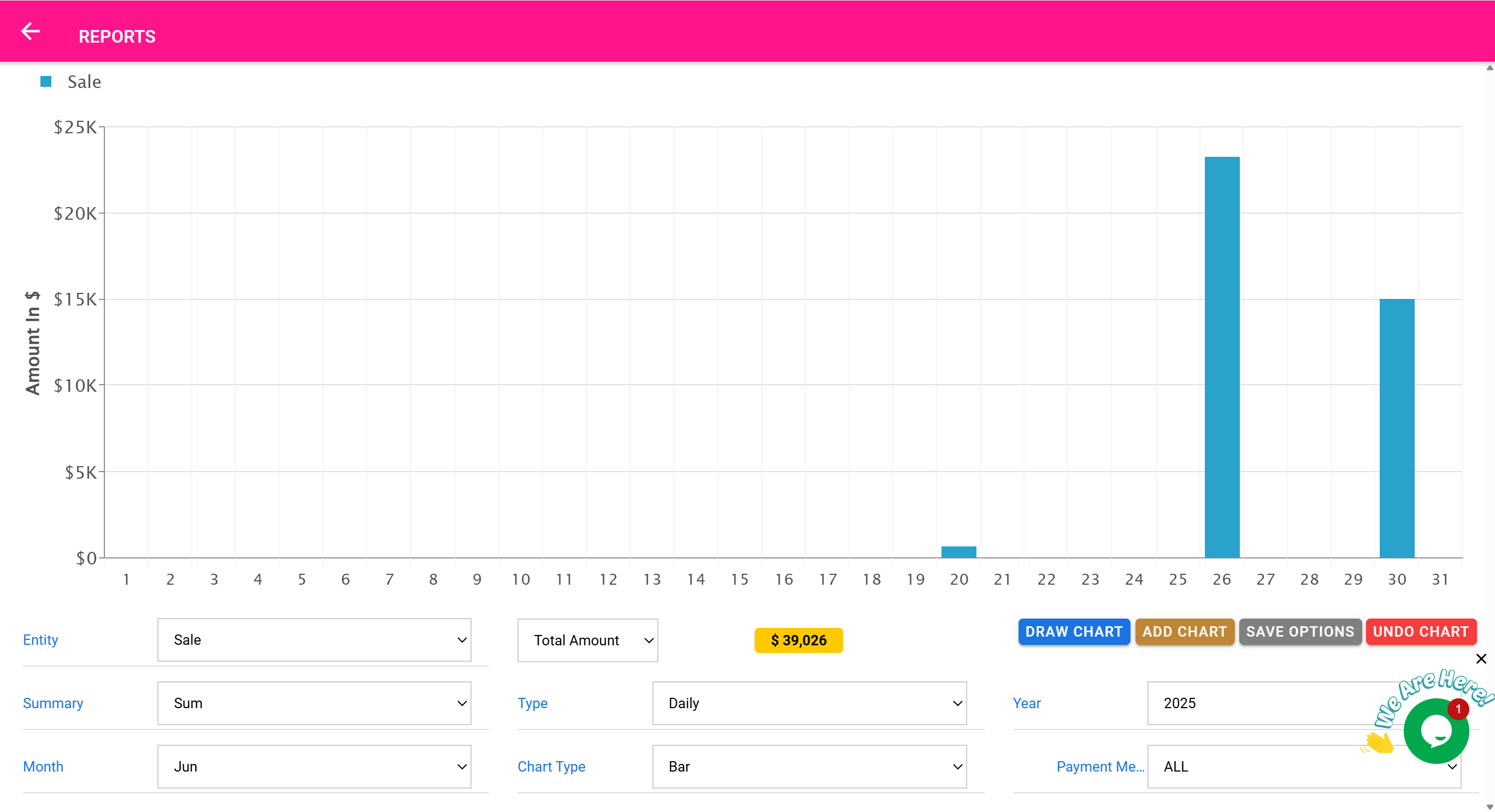Screen dimensions: 1495x812
Task: Go back using the arrow icon
Action: click(x=30, y=31)
